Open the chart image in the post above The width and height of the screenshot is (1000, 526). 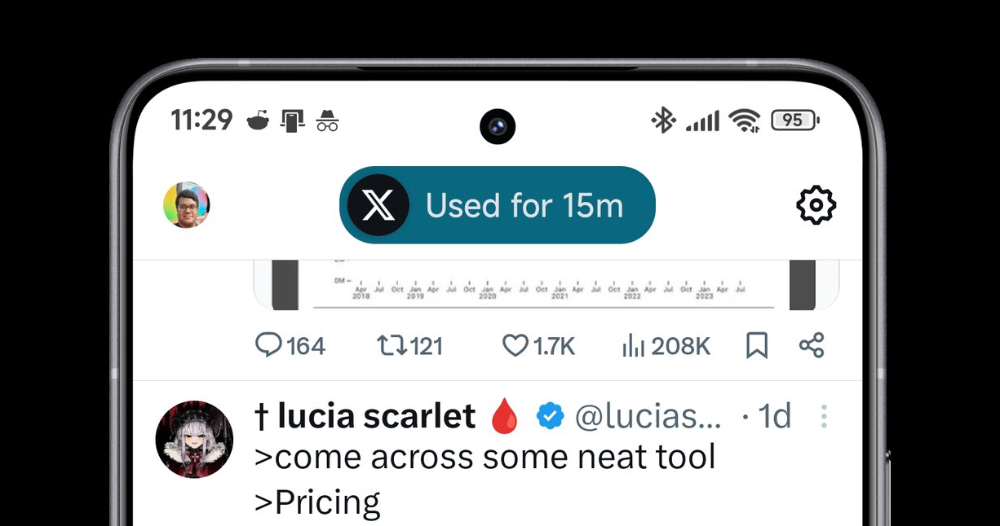[x=546, y=285]
